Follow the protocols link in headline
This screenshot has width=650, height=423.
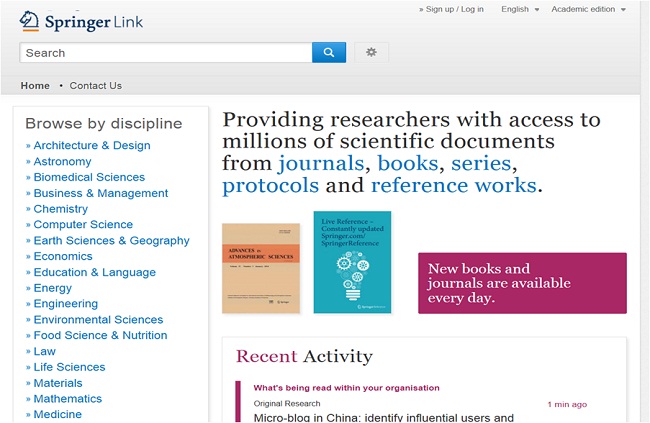point(271,186)
